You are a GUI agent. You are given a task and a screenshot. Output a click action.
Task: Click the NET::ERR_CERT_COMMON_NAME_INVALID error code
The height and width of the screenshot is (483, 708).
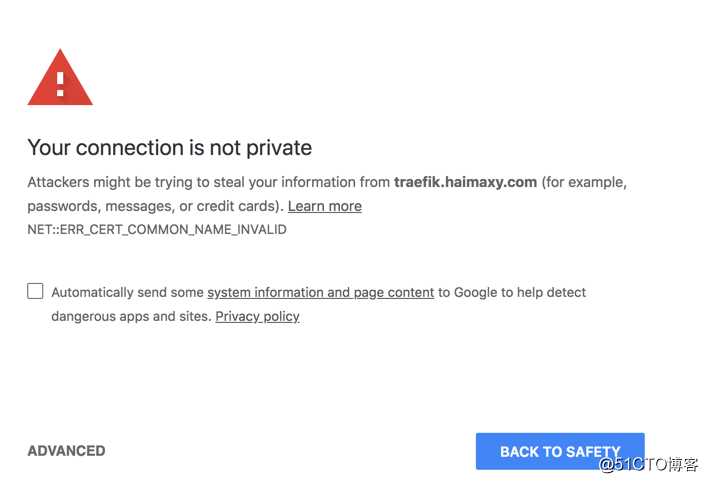(x=157, y=229)
